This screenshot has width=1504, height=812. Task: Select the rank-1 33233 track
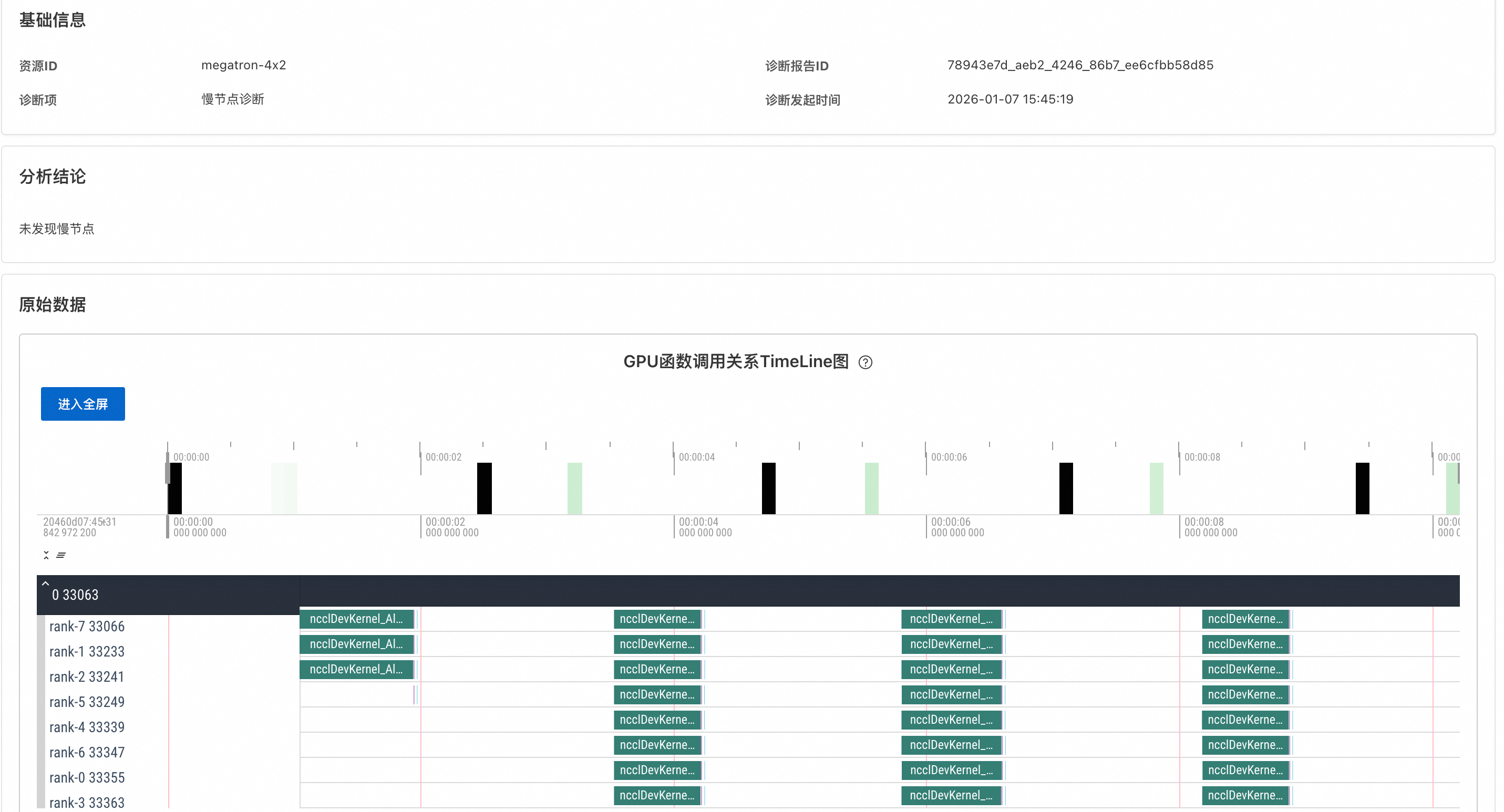tap(86, 652)
